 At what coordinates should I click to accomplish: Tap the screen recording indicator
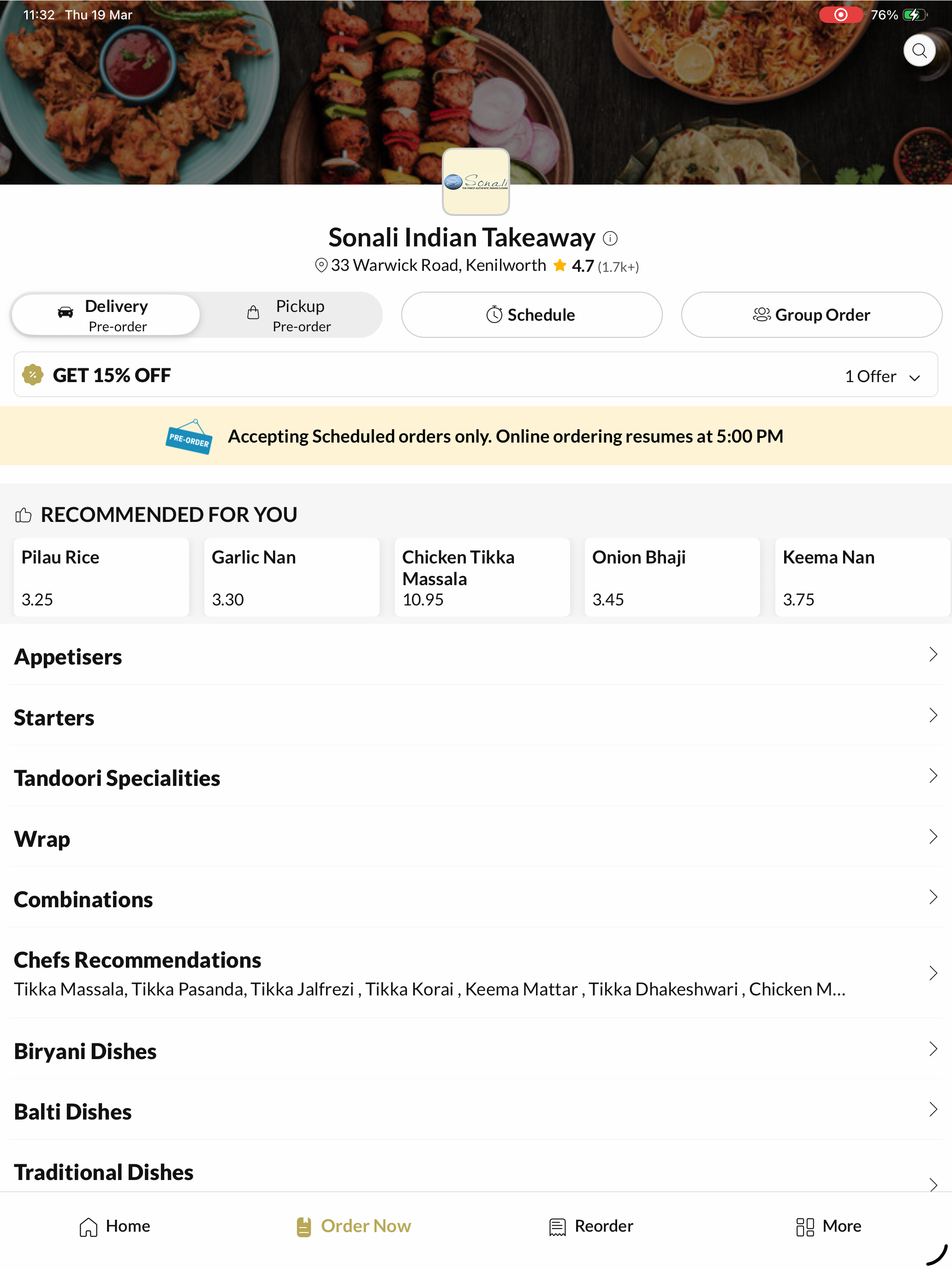point(840,15)
